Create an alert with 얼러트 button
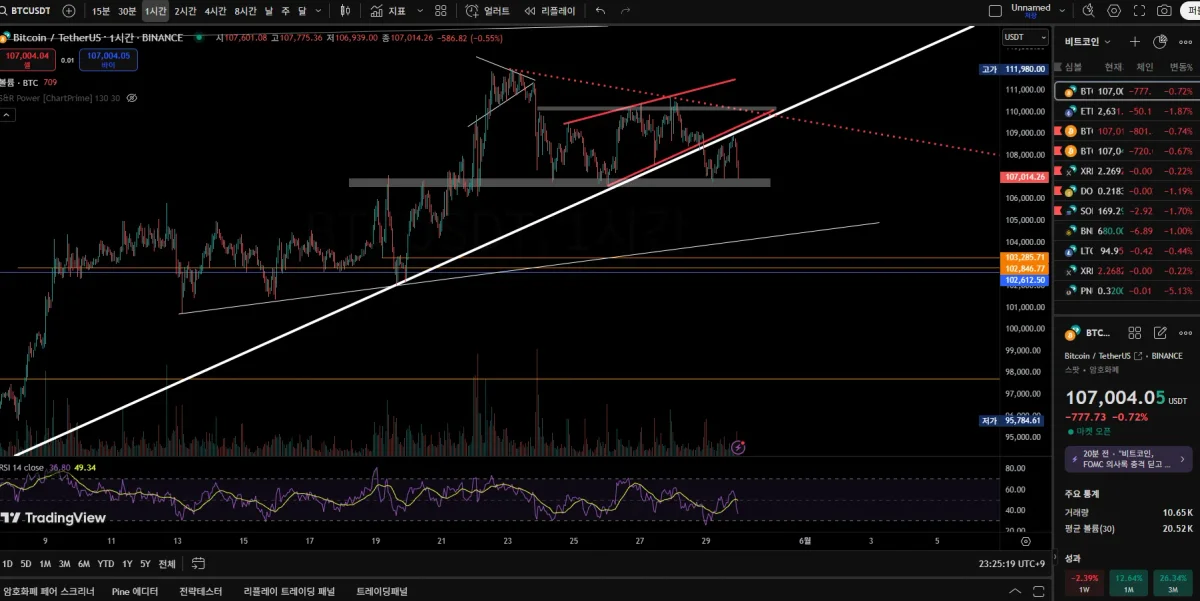 (x=488, y=11)
